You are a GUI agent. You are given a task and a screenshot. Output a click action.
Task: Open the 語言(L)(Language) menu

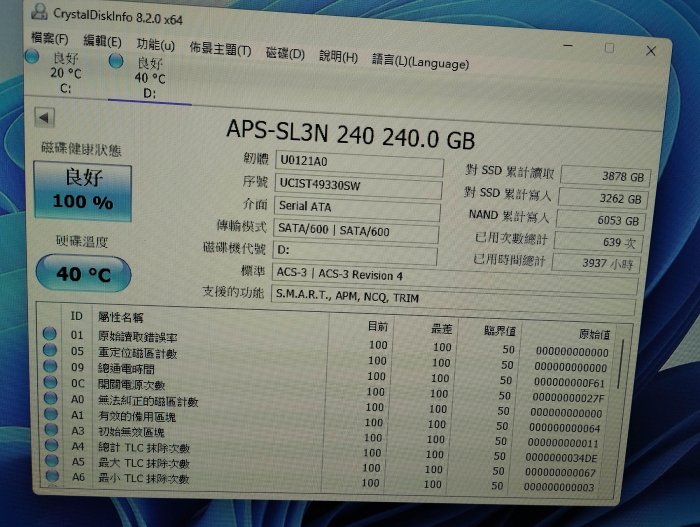click(420, 61)
